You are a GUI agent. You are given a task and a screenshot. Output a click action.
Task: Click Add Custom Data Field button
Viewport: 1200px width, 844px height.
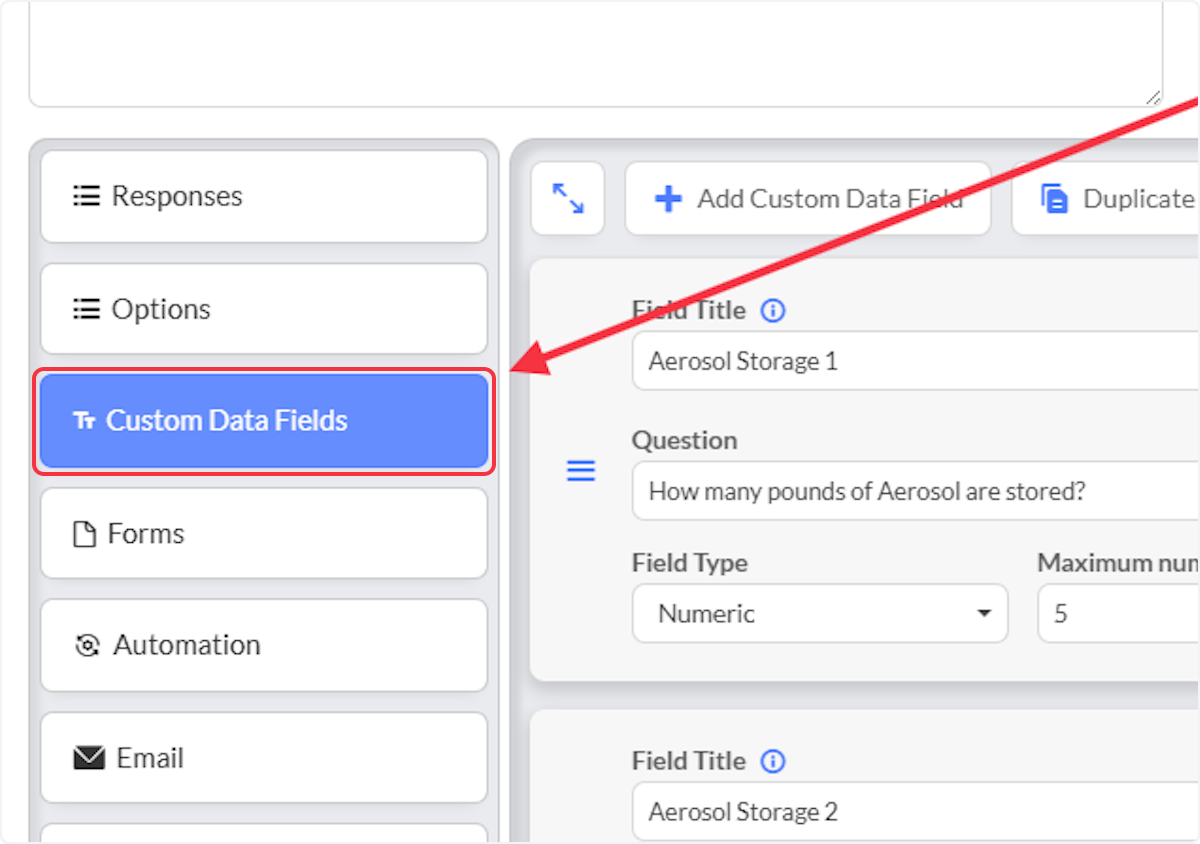[808, 198]
